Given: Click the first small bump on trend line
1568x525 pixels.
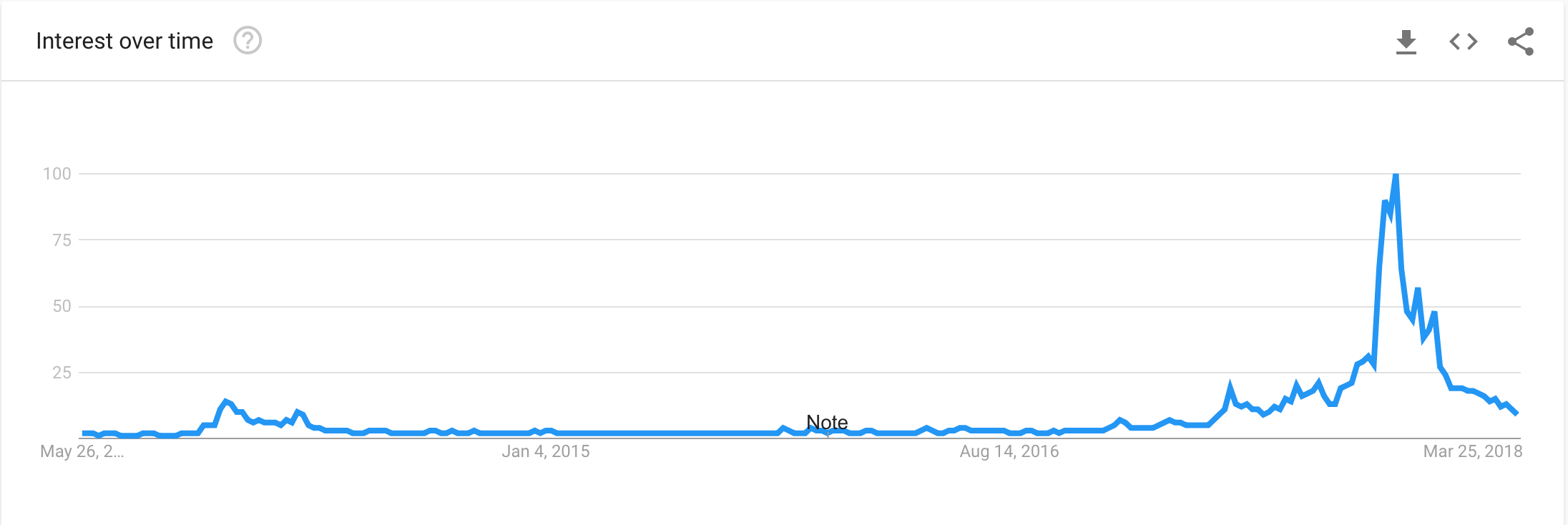Looking at the screenshot, I should pos(226,402).
